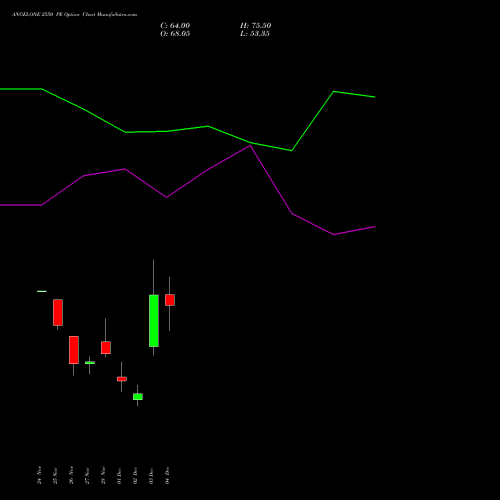Click the ANGELONE 2550 PE Option Chart title
Viewport: 500px width, 500px height.
pyautogui.click(x=74, y=15)
